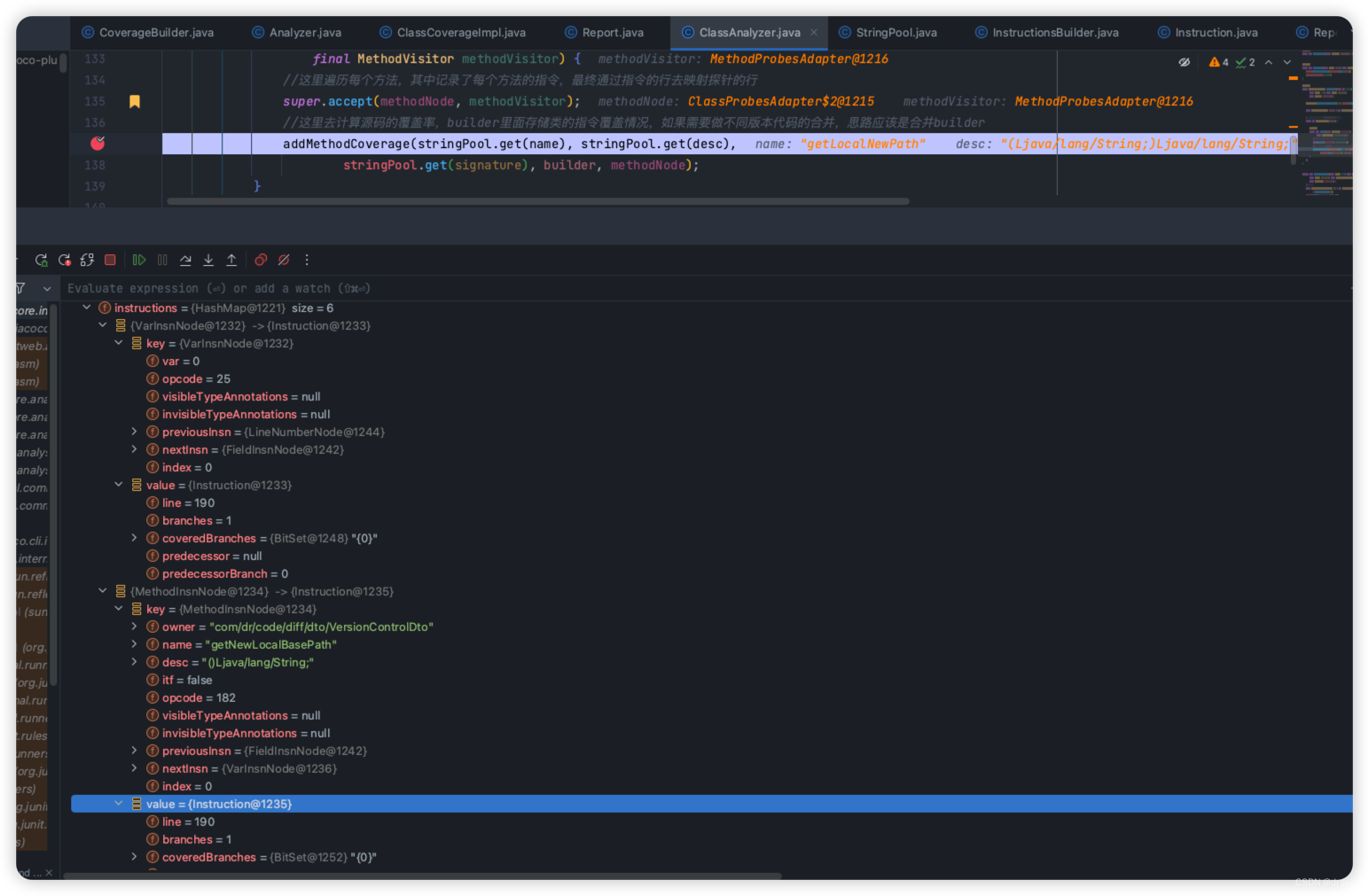This screenshot has height=896, width=1369.
Task: Click Rerun failed tests icon
Action: tap(64, 260)
